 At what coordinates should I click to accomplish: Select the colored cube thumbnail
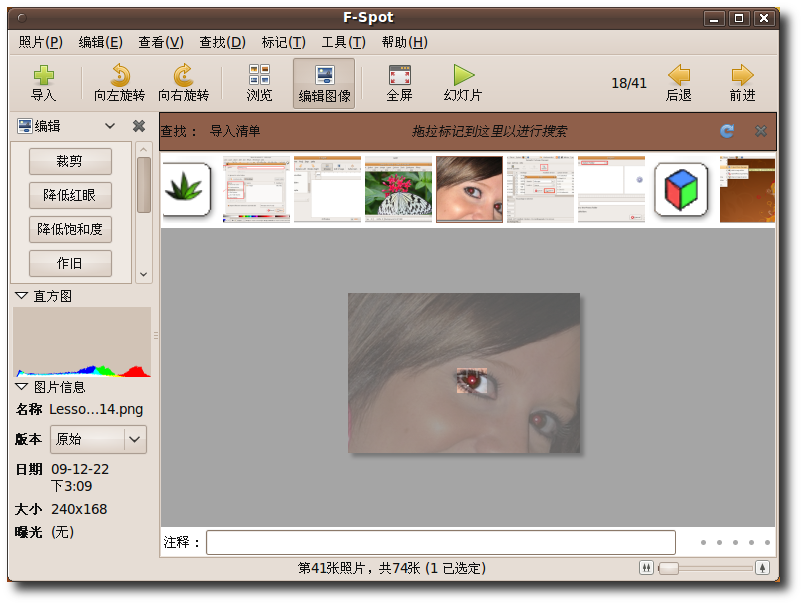click(682, 189)
